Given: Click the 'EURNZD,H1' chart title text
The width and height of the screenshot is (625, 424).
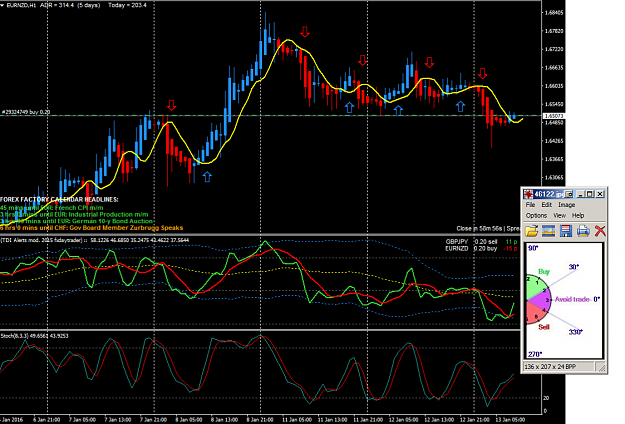Looking at the screenshot, I should (22, 5).
